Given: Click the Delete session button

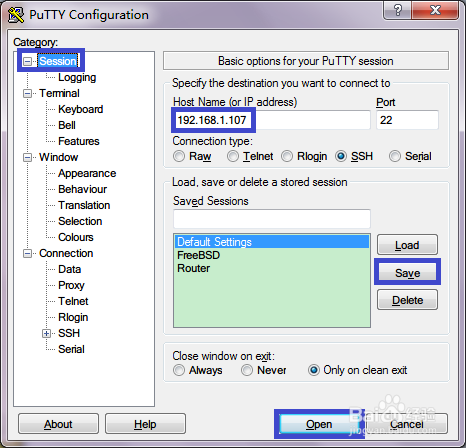Looking at the screenshot, I should click(407, 300).
